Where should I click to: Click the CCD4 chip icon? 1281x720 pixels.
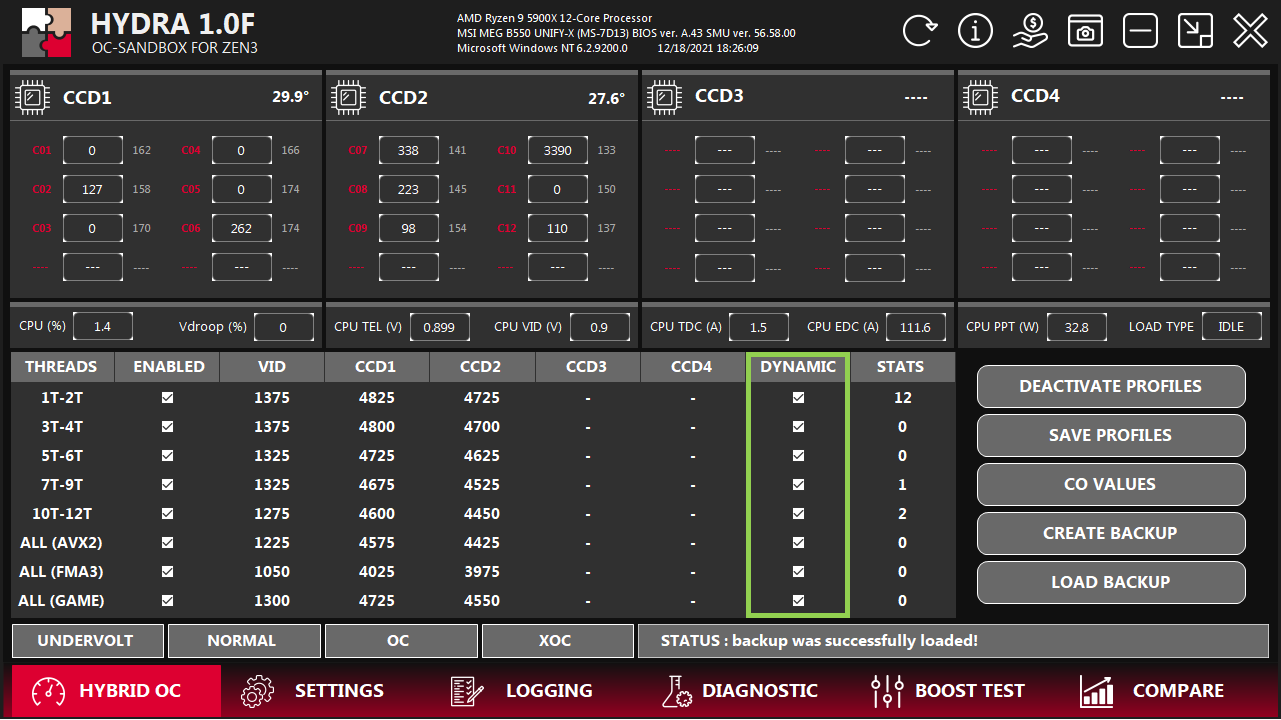tap(981, 97)
